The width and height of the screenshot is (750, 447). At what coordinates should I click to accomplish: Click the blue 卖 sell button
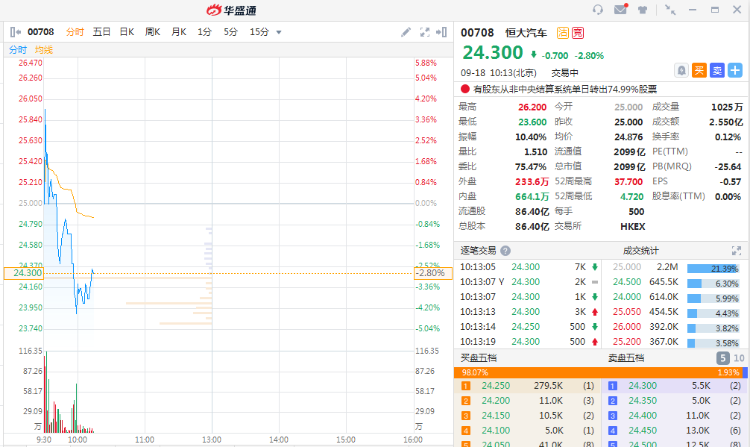pos(717,70)
